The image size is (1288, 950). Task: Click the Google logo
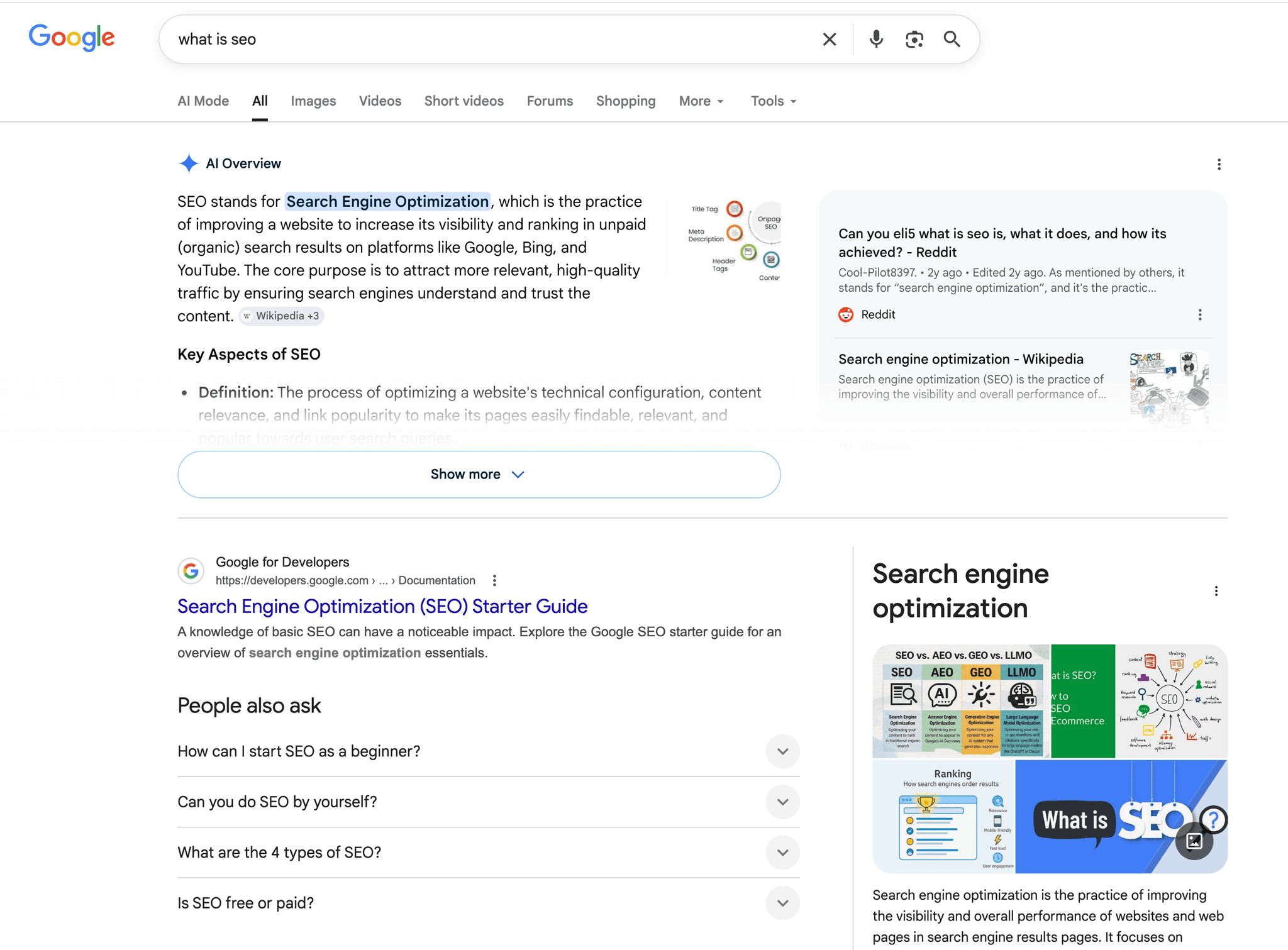pyautogui.click(x=72, y=38)
